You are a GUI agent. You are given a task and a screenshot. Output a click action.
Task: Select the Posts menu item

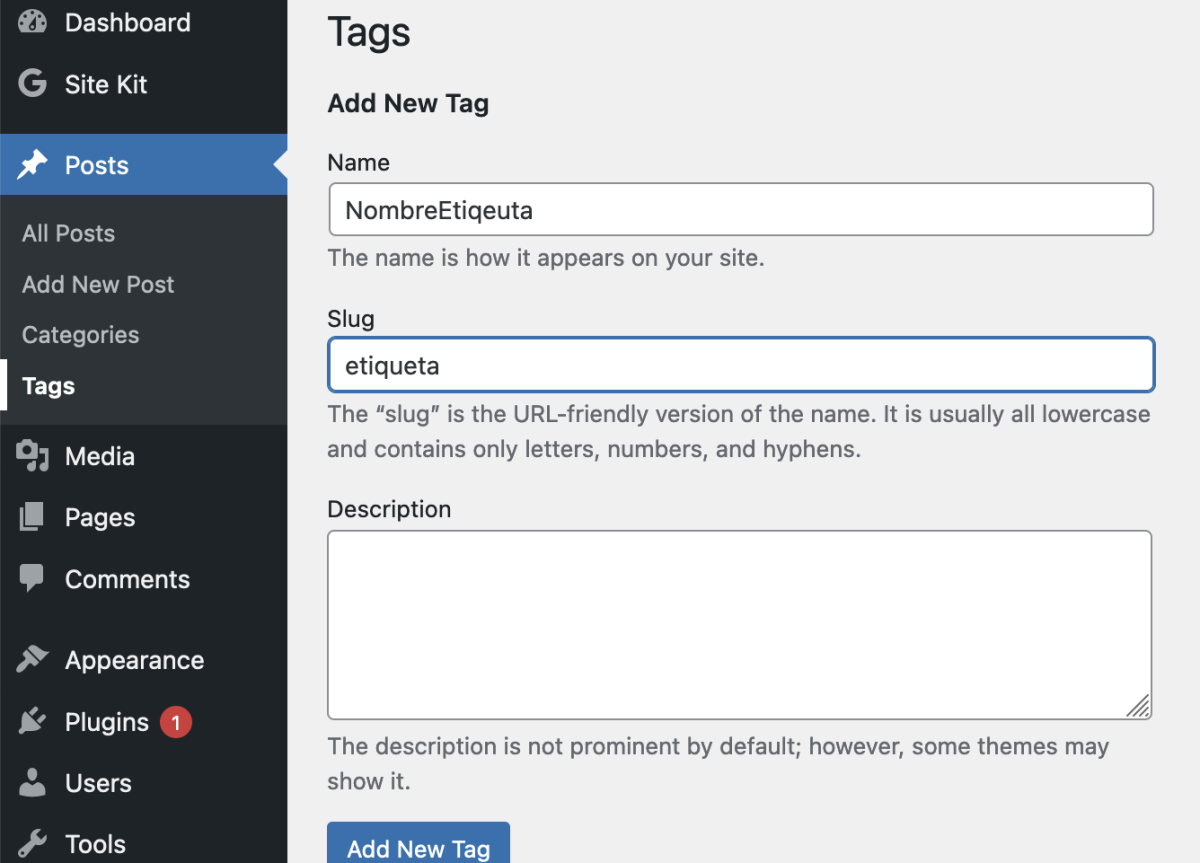pos(143,165)
